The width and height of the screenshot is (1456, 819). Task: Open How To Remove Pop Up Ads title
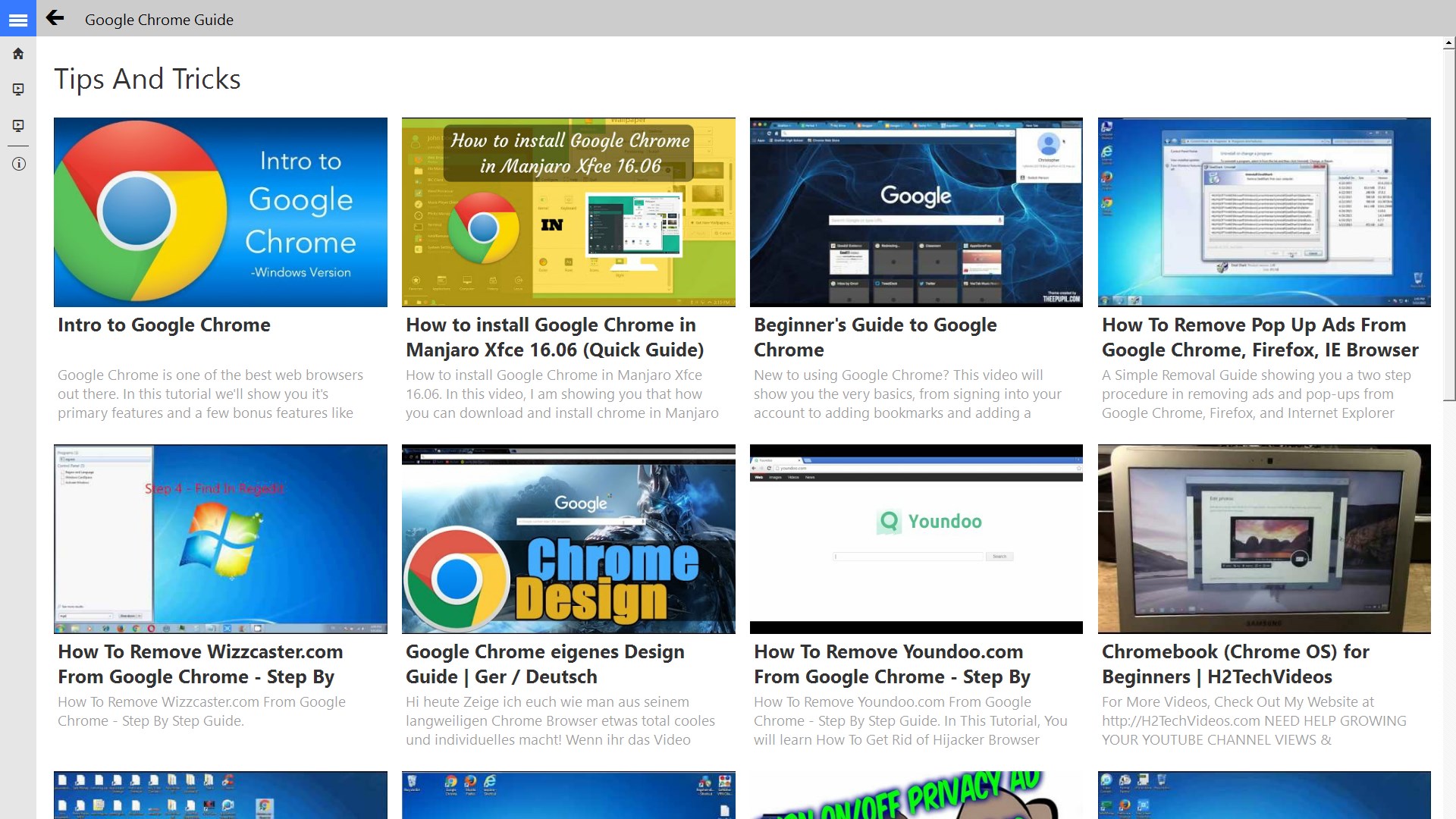point(1260,337)
